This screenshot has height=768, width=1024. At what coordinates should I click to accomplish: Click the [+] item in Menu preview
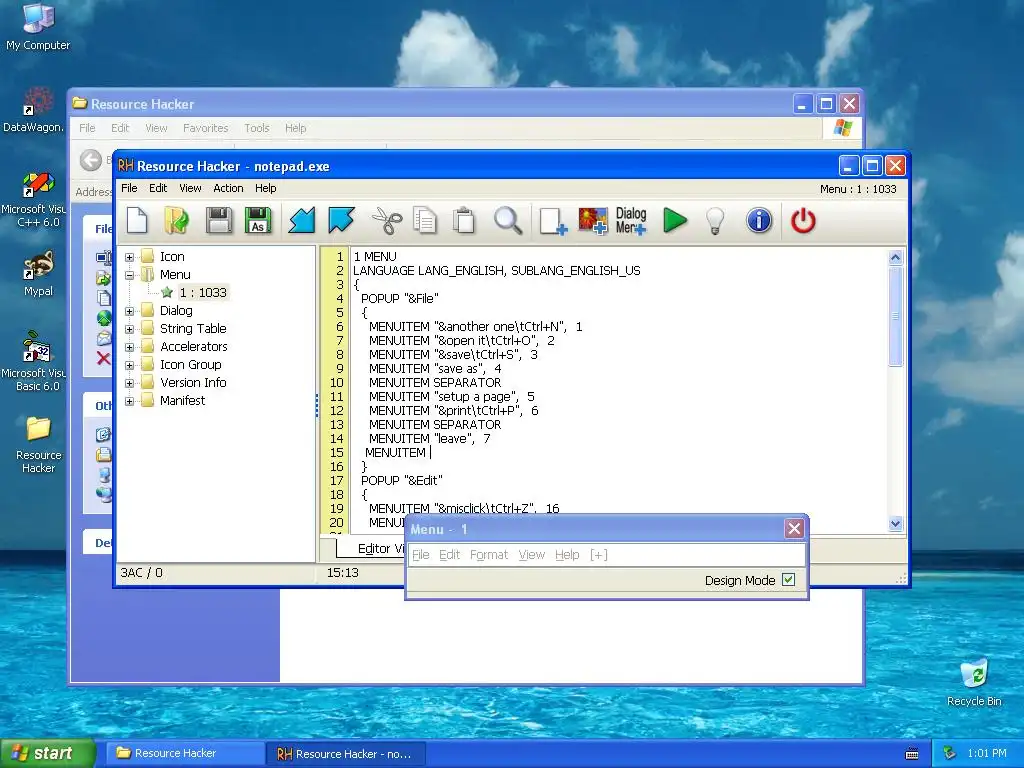coord(598,554)
